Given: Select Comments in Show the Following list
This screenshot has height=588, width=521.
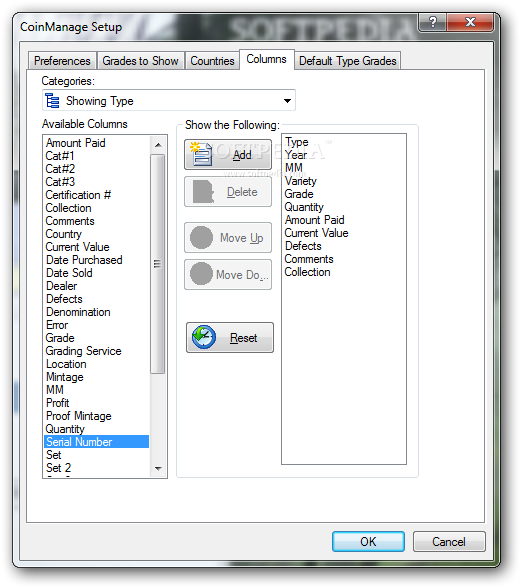Looking at the screenshot, I should click(x=344, y=259).
